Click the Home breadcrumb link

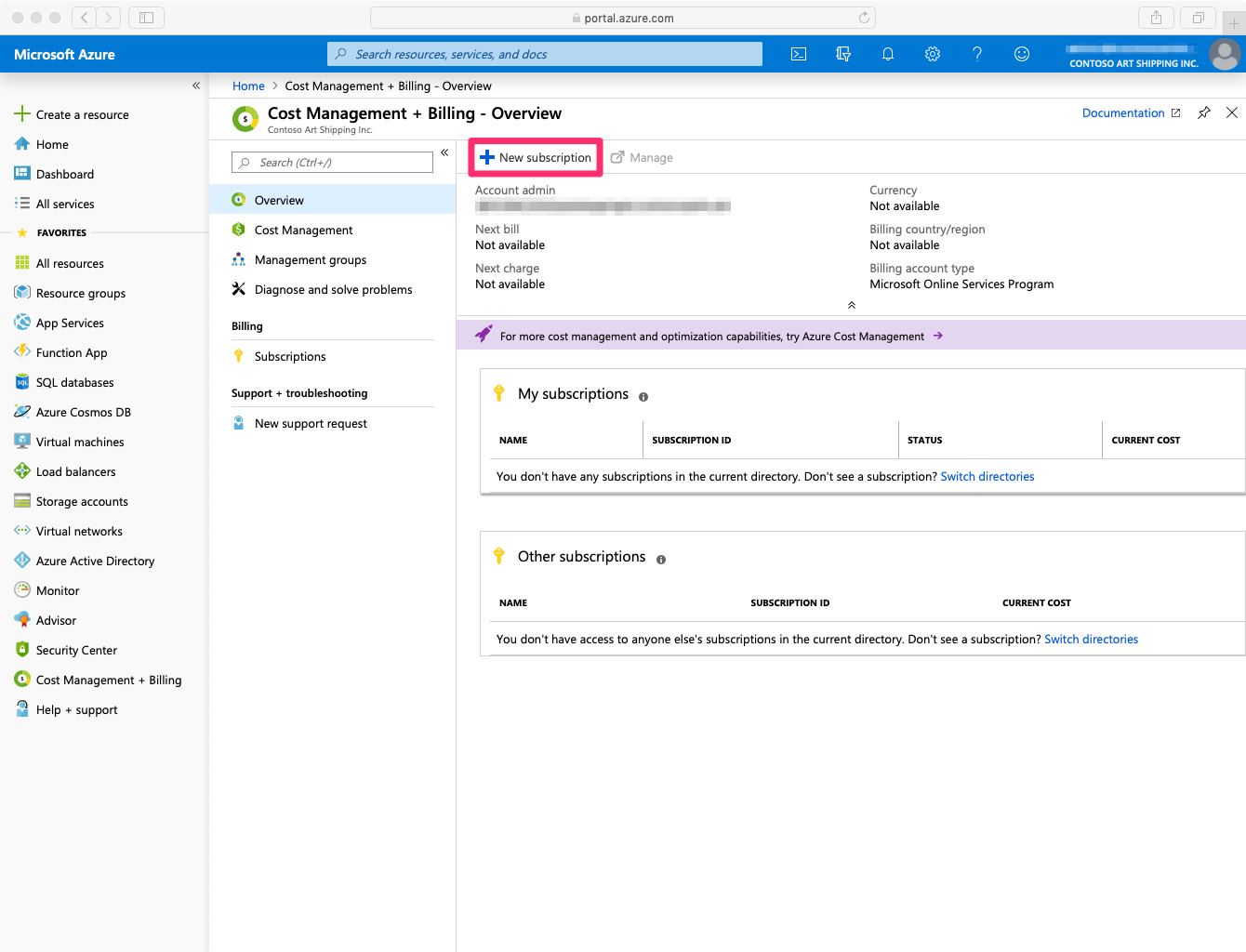point(248,86)
